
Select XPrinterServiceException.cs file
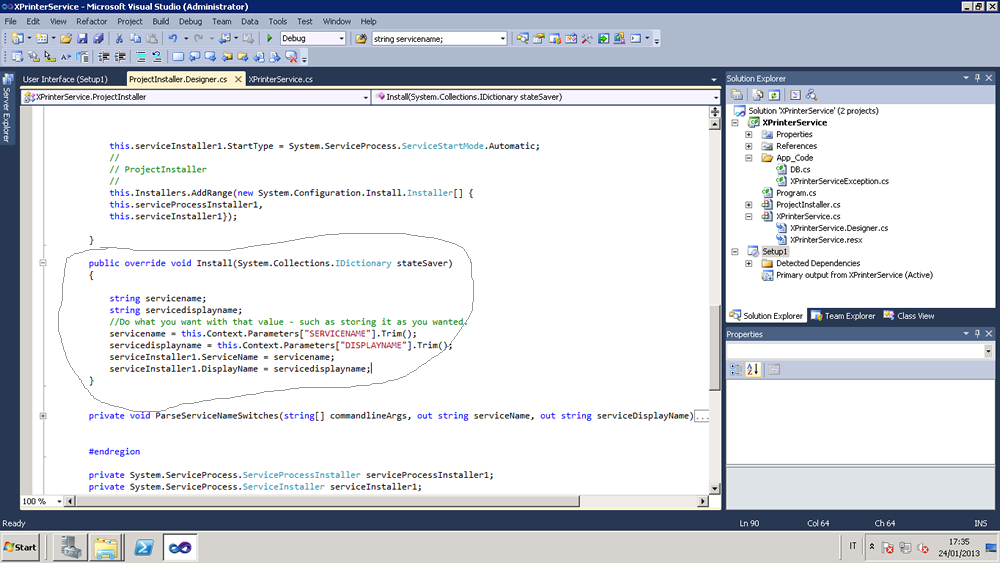point(839,181)
